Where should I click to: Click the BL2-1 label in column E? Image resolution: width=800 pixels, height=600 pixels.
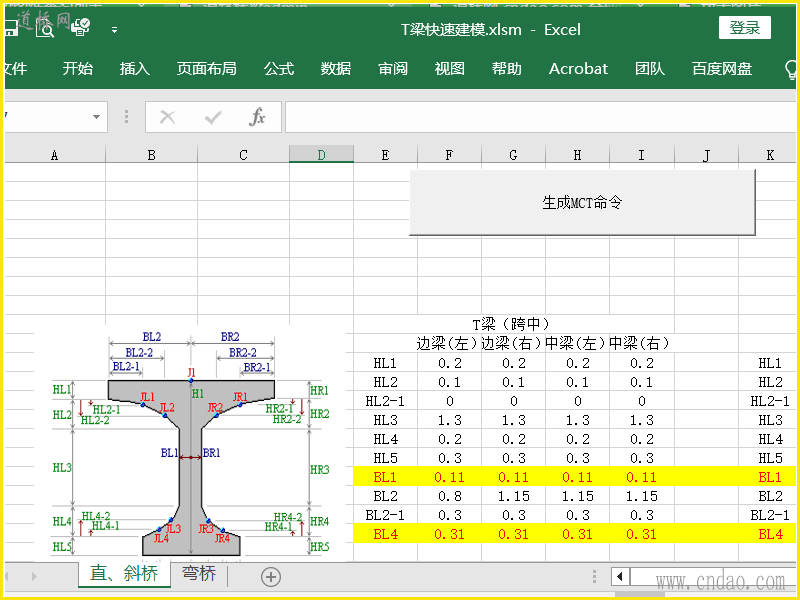[x=385, y=515]
